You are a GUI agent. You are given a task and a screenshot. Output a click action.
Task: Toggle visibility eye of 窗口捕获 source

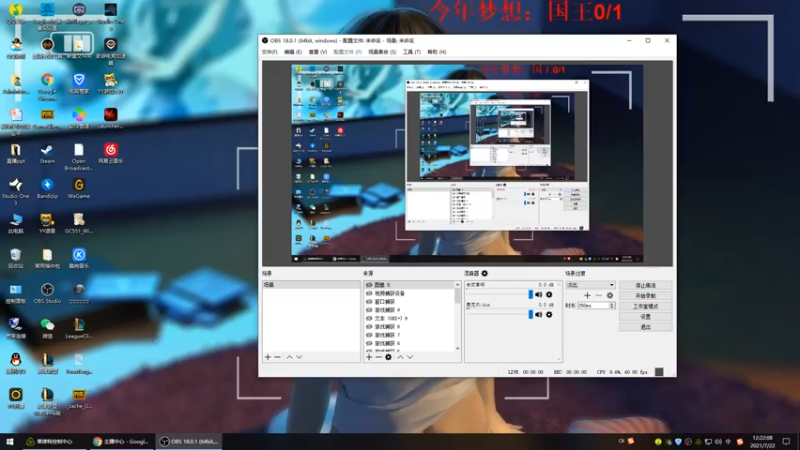click(x=369, y=302)
